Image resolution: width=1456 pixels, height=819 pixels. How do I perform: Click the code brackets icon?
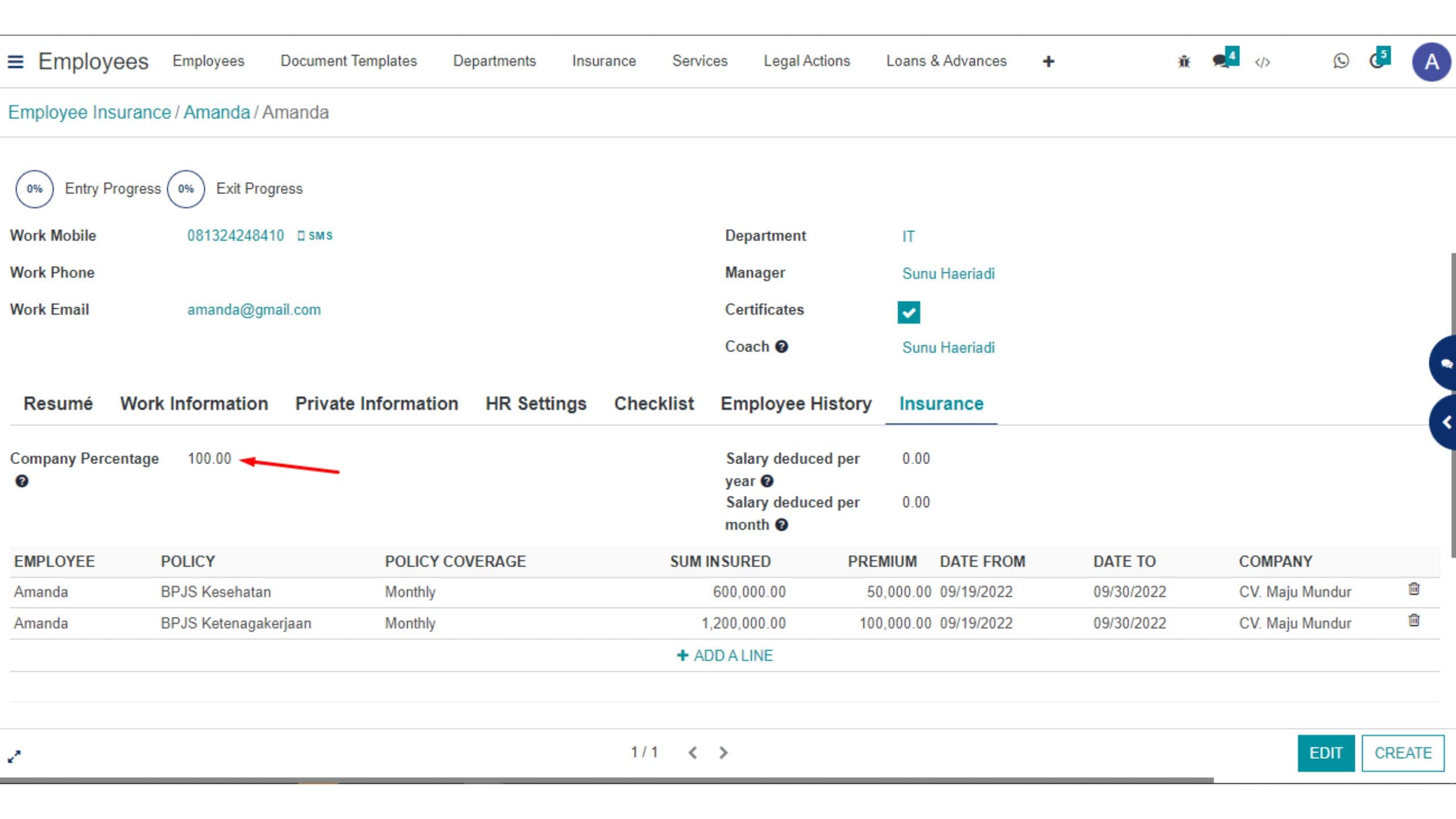(x=1262, y=62)
